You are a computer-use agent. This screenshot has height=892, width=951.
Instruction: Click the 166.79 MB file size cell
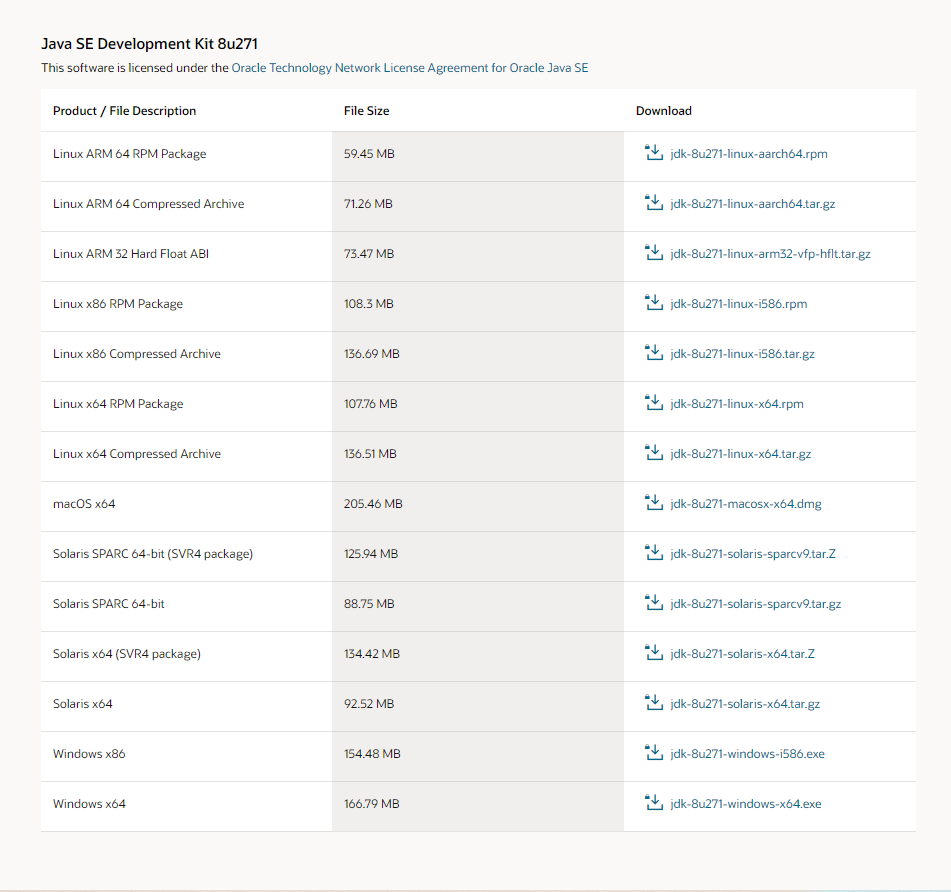click(478, 807)
